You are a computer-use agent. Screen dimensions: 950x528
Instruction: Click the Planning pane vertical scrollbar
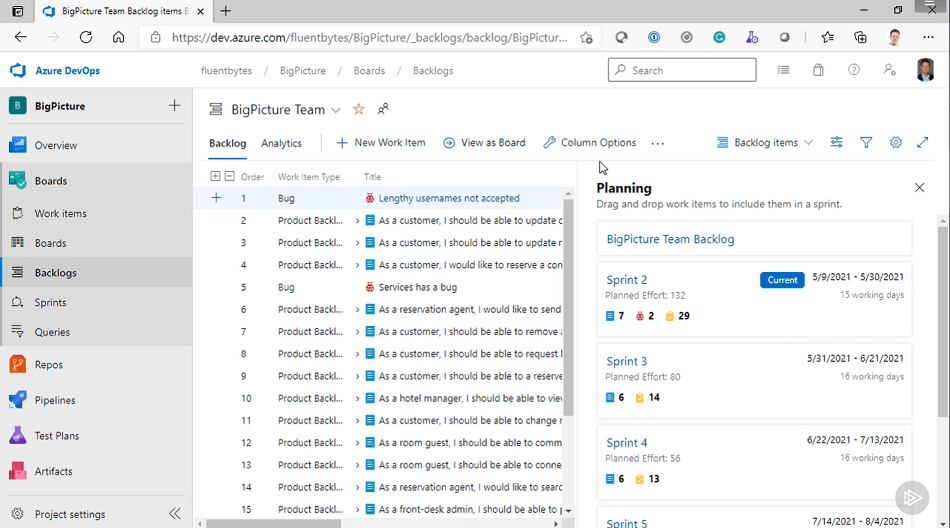(x=943, y=321)
